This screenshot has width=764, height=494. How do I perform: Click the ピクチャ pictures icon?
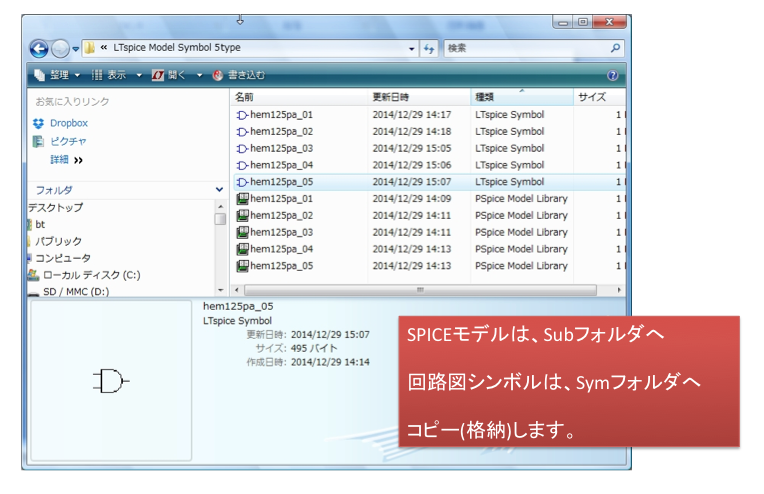(38, 141)
